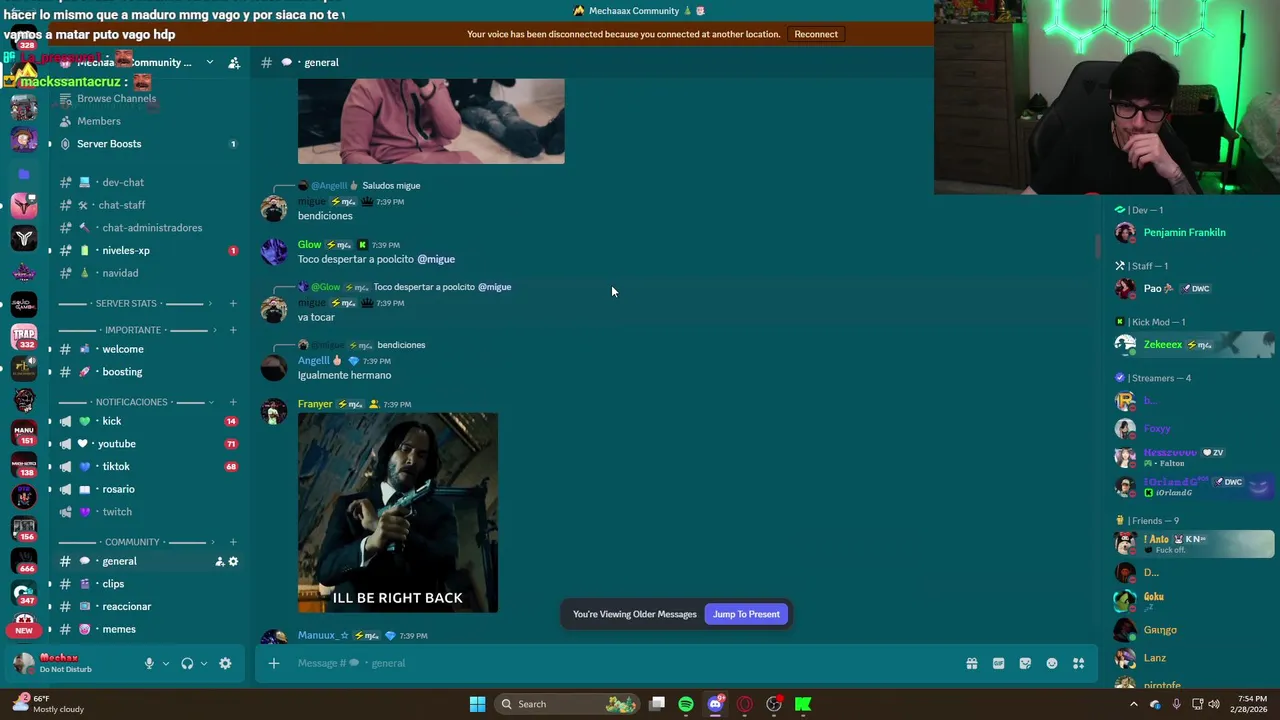Click Jump To Present button

[746, 614]
